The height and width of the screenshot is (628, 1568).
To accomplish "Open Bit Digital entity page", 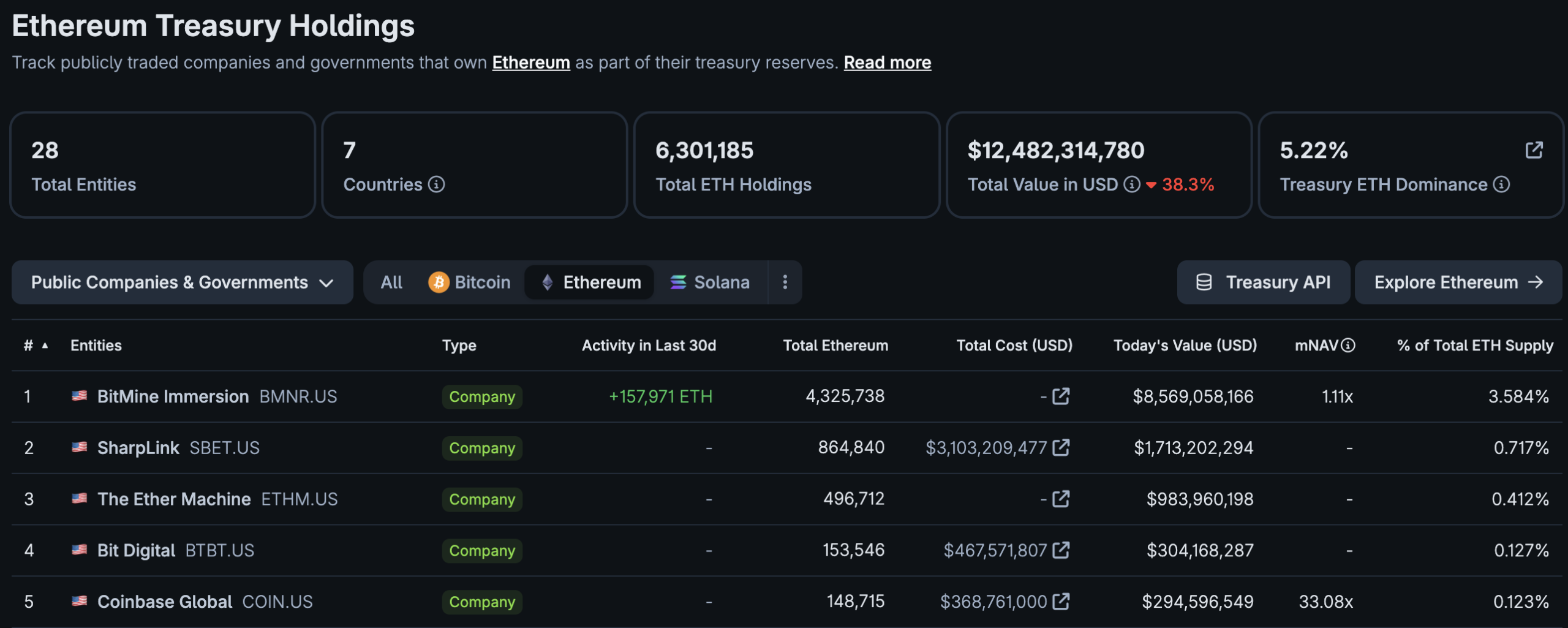I will point(137,550).
